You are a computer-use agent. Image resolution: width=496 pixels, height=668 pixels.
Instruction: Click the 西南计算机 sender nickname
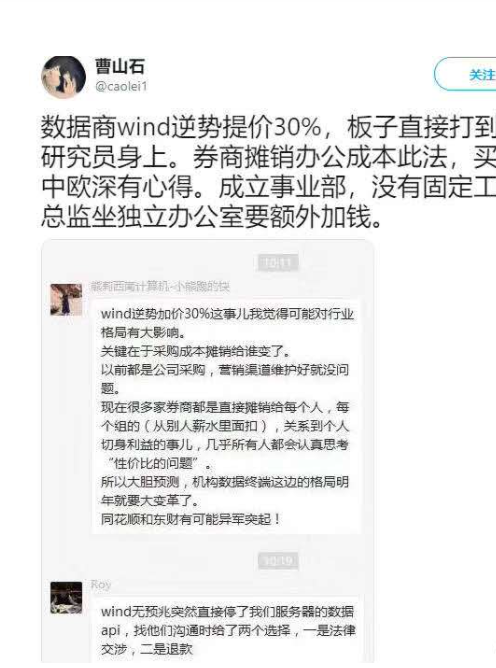pos(160,287)
